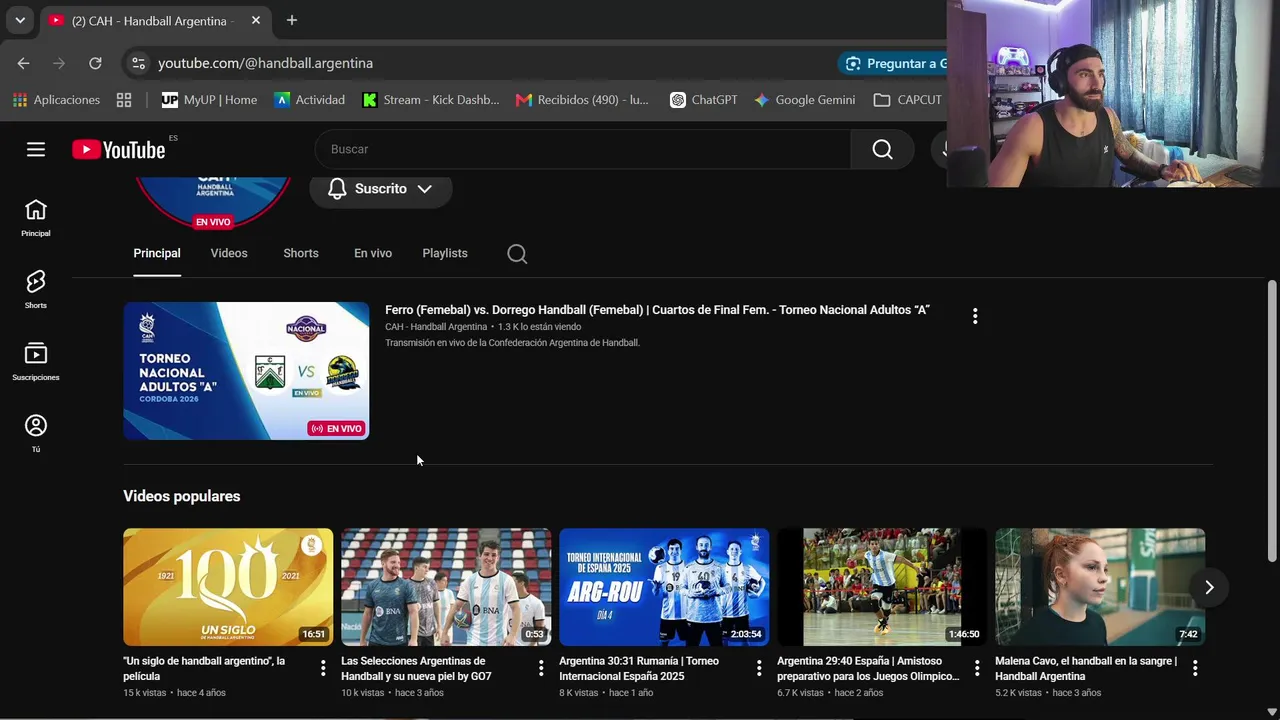Viewport: 1280px width, 720px height.
Task: Open the CAPCUT bookmarks folder
Action: (x=908, y=100)
